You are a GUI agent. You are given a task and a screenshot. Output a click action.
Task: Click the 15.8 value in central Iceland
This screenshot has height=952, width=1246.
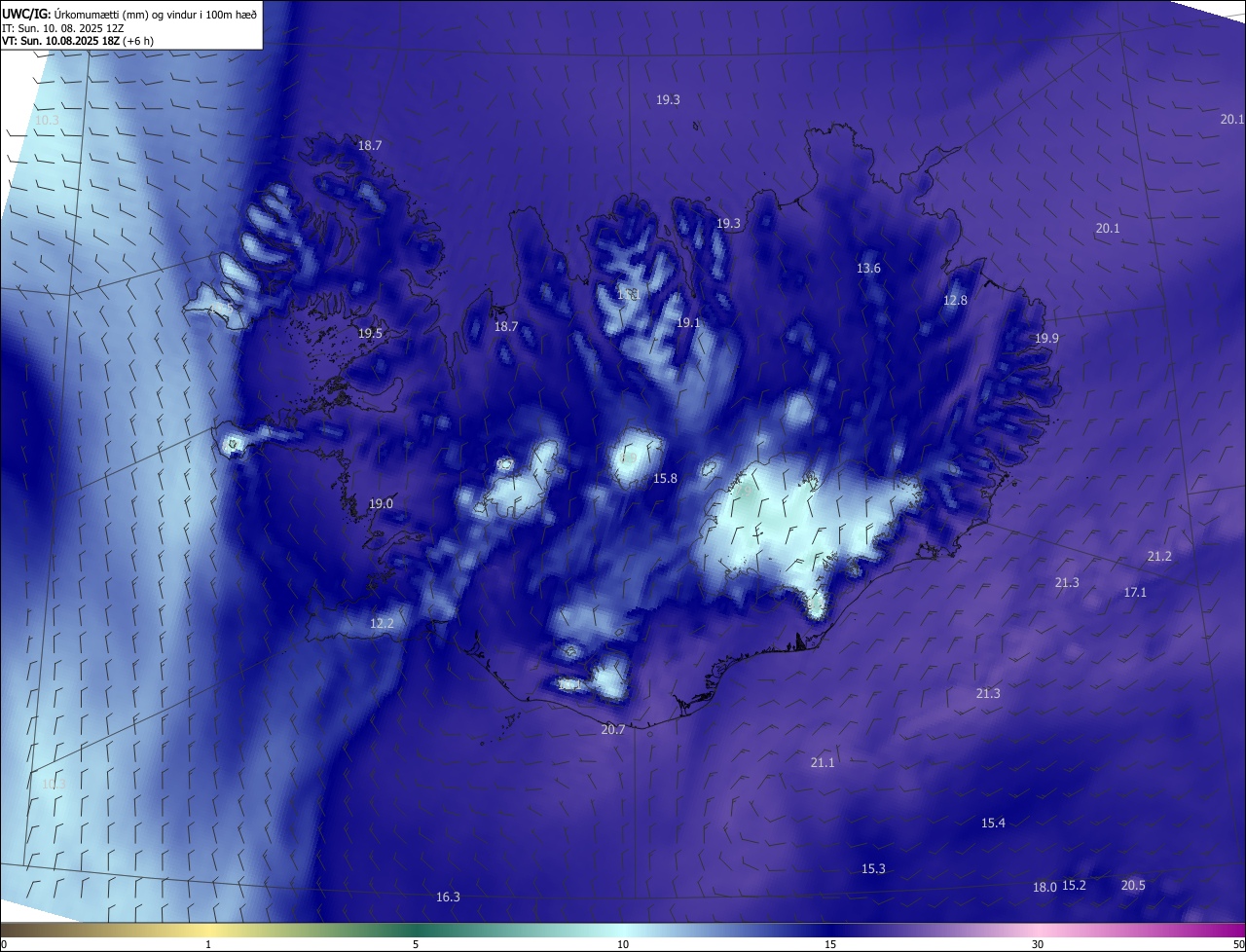click(665, 479)
